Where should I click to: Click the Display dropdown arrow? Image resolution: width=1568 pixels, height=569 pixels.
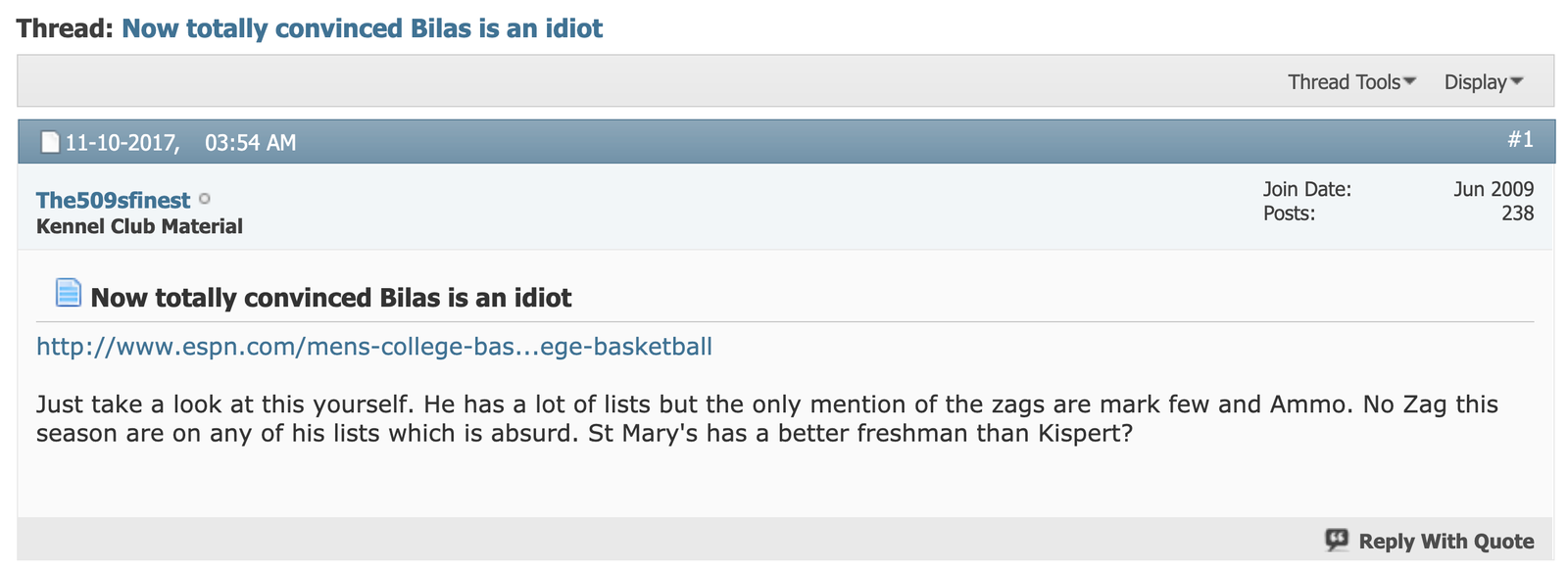[1517, 81]
